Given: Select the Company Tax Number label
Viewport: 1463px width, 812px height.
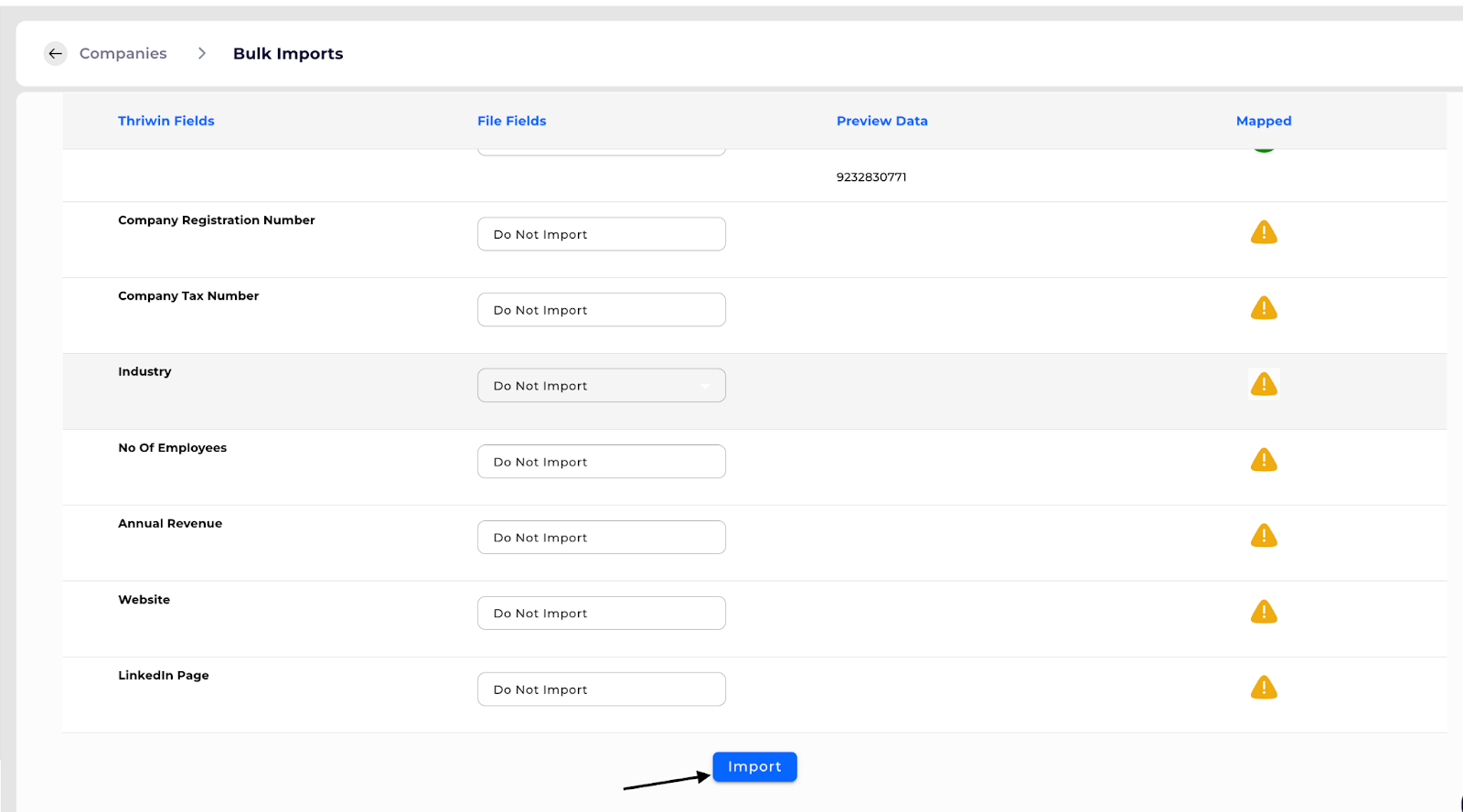Looking at the screenshot, I should point(188,296).
